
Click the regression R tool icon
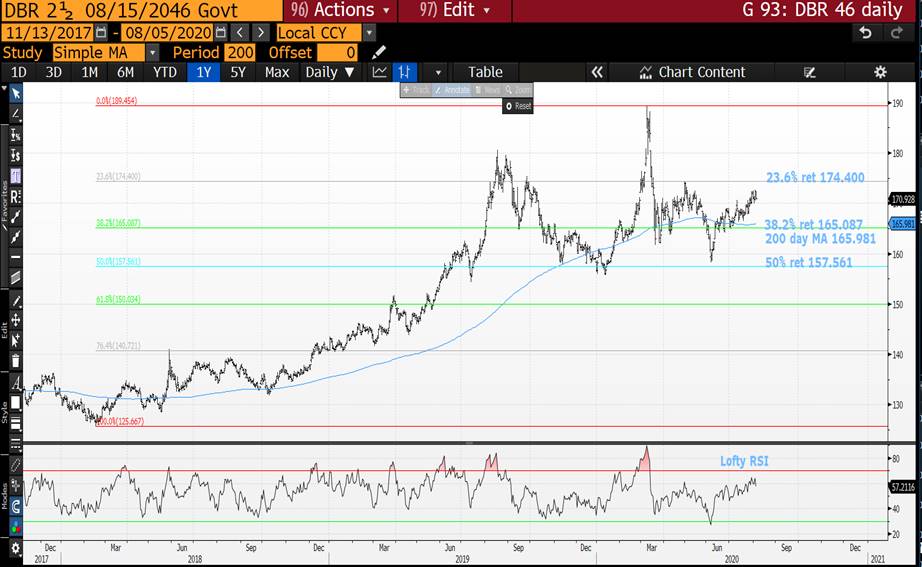coord(16,196)
